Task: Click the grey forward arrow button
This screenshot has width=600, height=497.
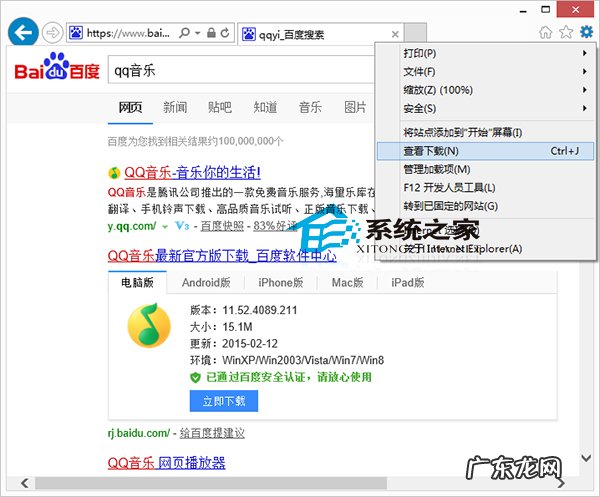Action: (x=52, y=33)
